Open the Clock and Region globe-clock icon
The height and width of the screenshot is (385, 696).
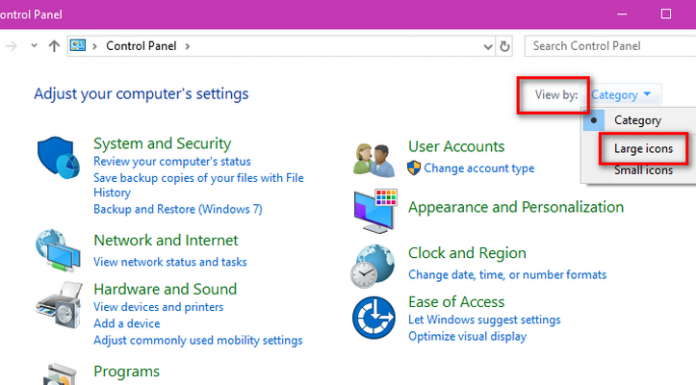tap(372, 266)
